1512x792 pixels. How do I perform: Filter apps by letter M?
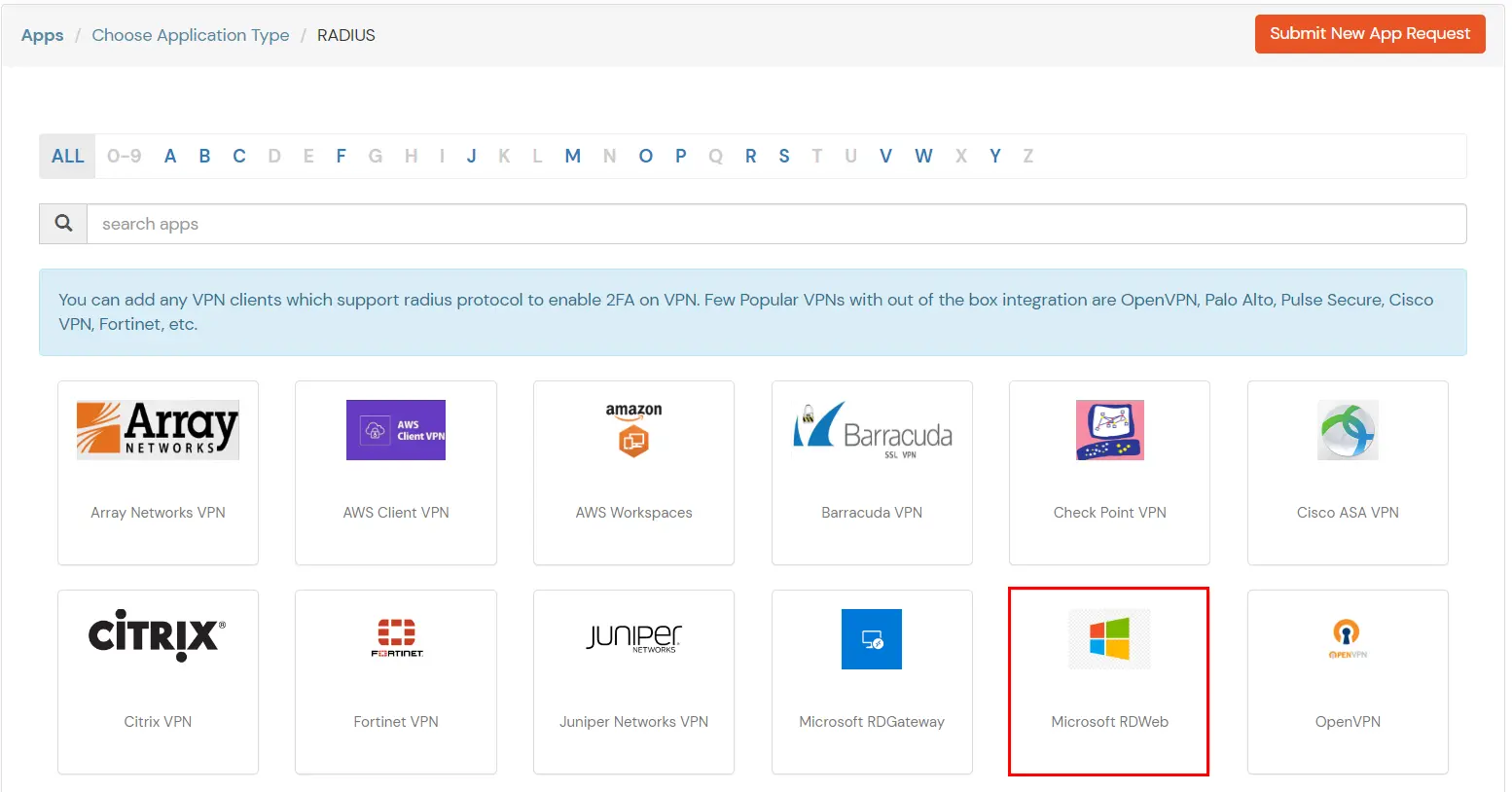573,156
